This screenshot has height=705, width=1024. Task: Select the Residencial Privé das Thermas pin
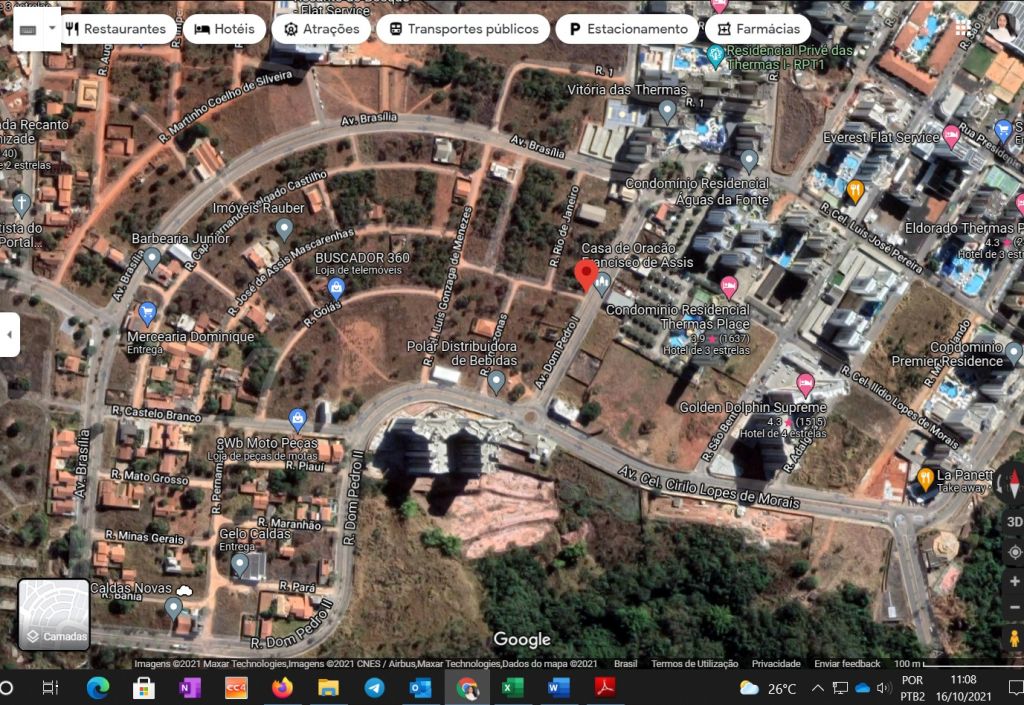pos(716,57)
